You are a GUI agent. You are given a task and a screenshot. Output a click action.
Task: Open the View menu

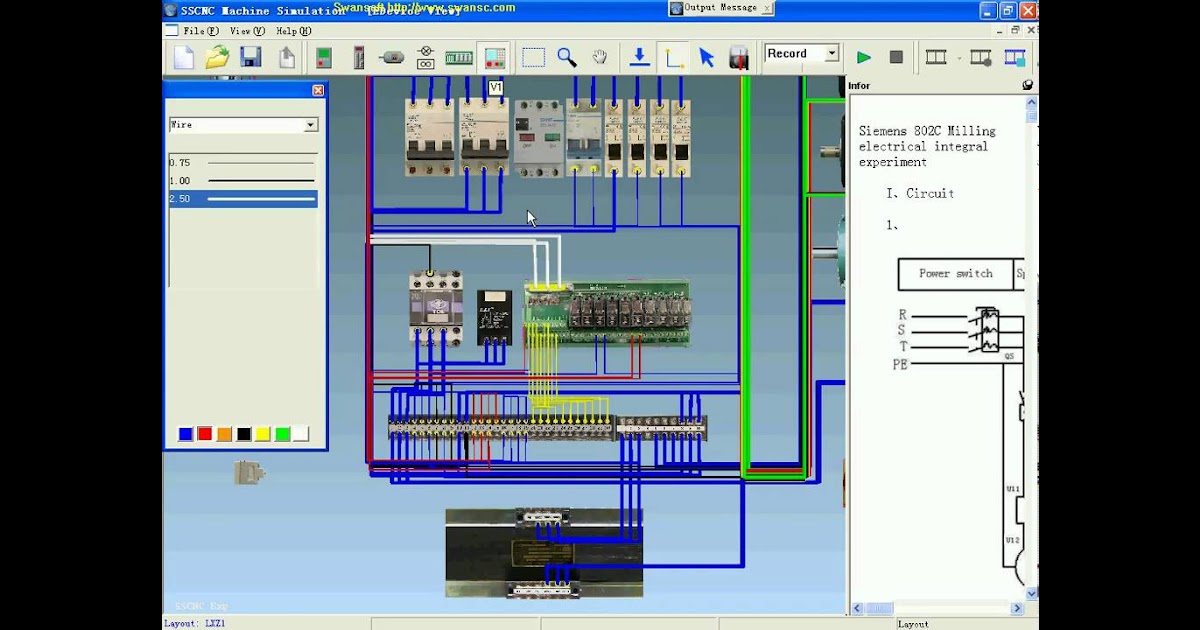coord(247,31)
